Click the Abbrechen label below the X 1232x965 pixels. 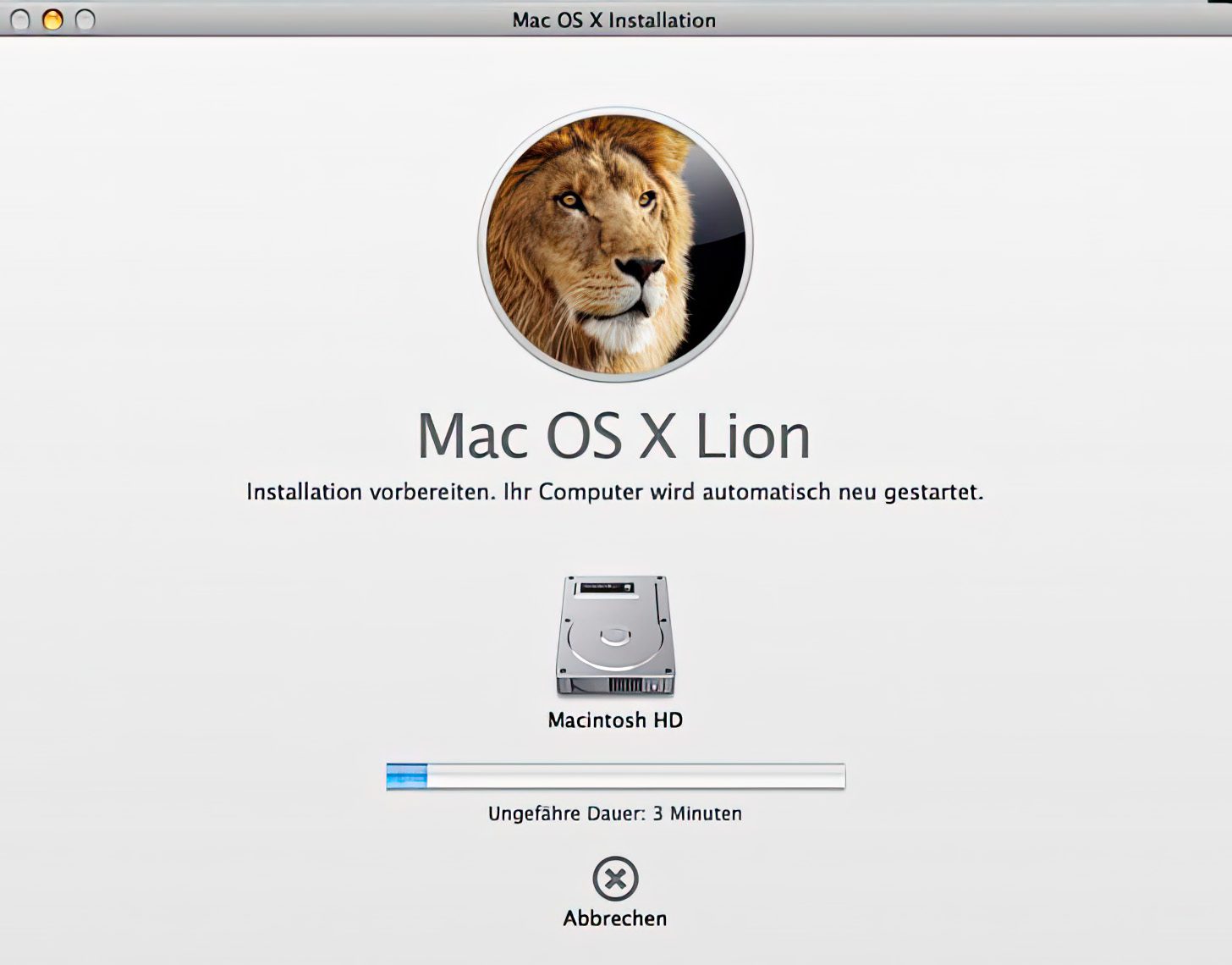point(616,917)
